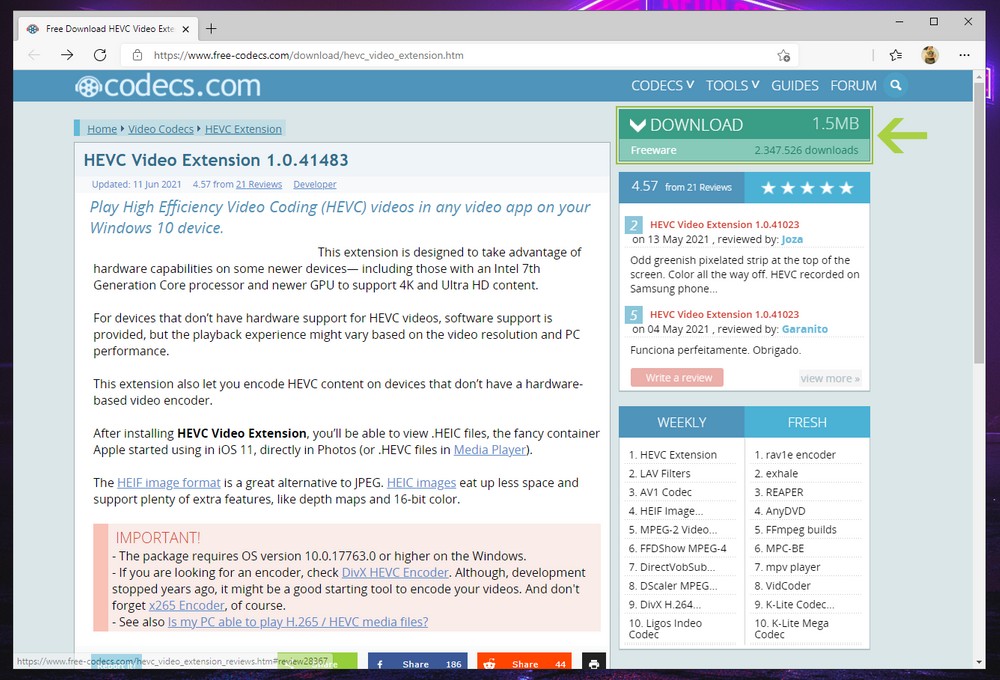Open fresh item rav1e encoder

point(795,455)
